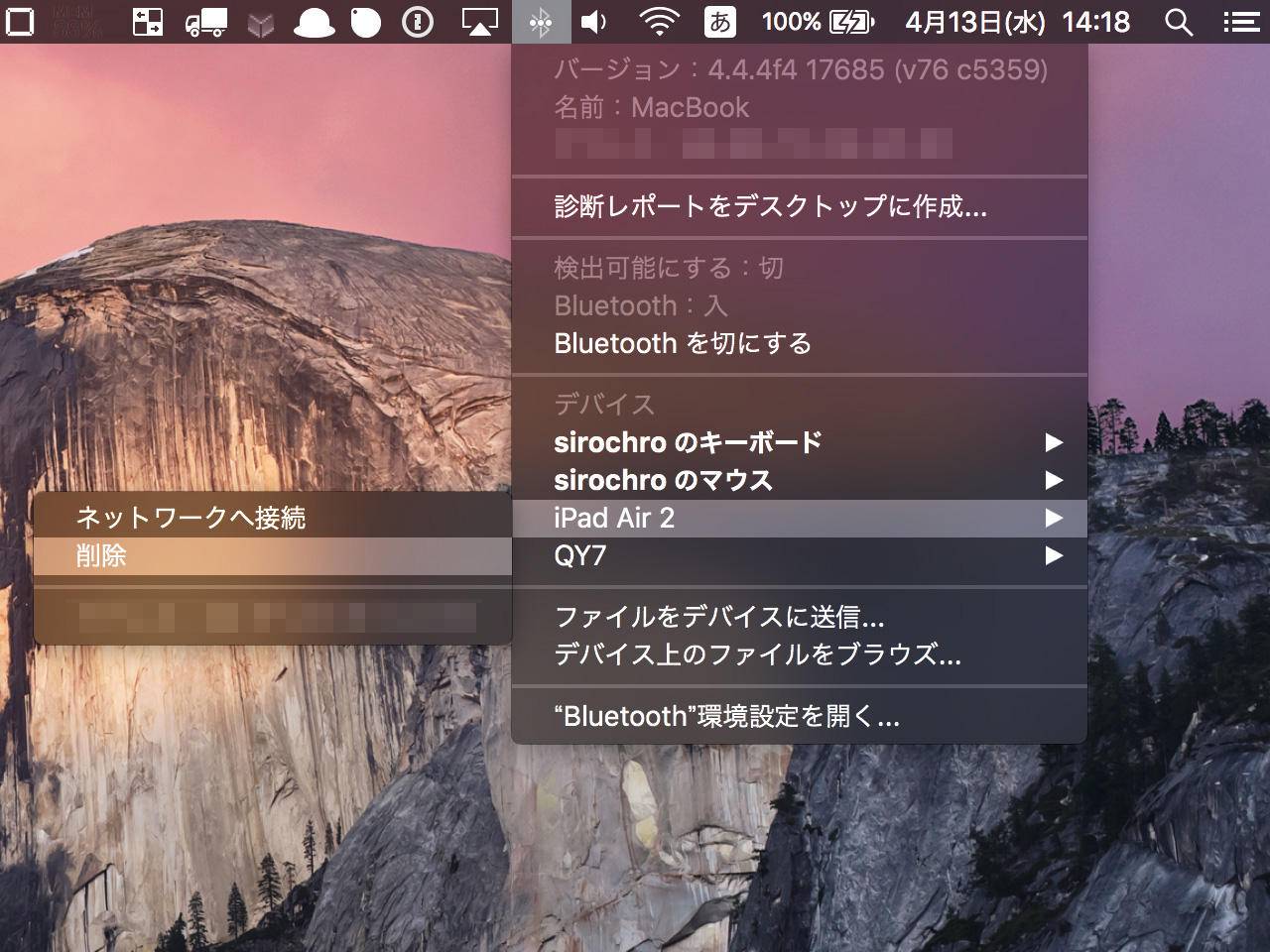Open the Wi-Fi status menu
This screenshot has height=952, width=1270.
(658, 22)
